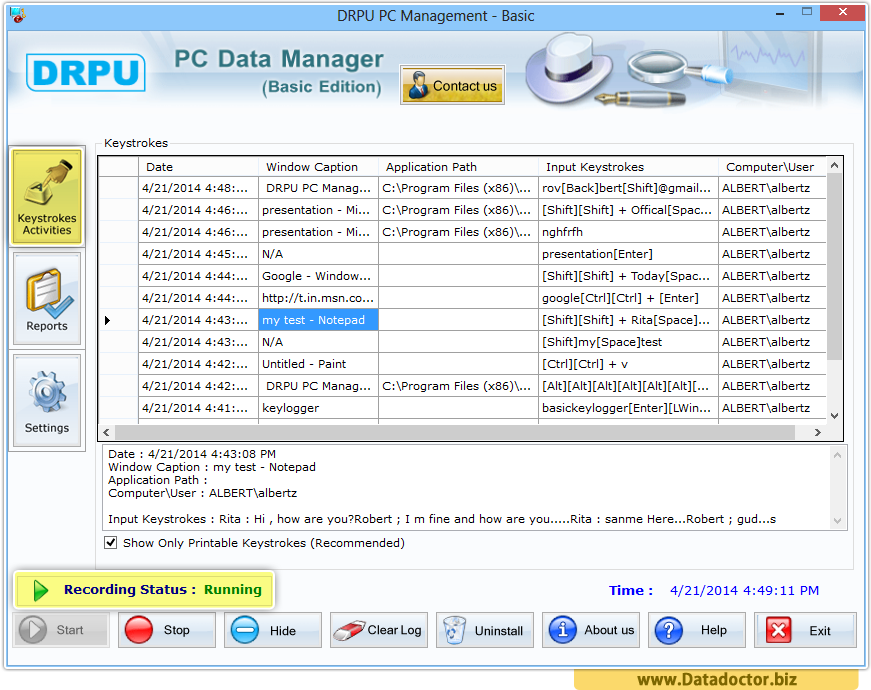Minimize the DRPU PC Management window
This screenshot has height=690, width=871.
point(780,13)
